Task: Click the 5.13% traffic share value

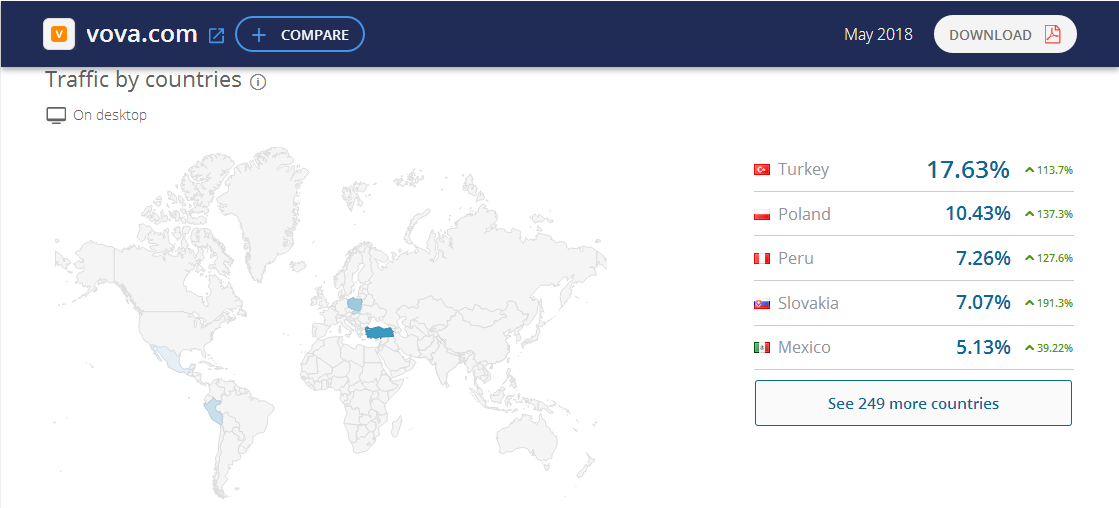Action: coord(983,347)
